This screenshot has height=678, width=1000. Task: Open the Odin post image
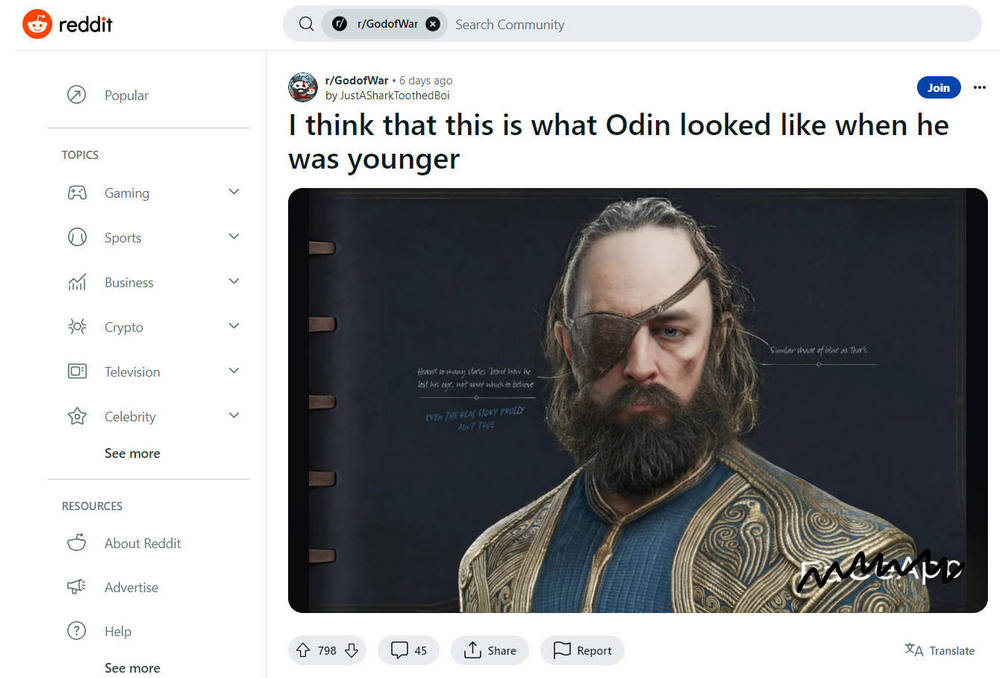click(x=638, y=400)
